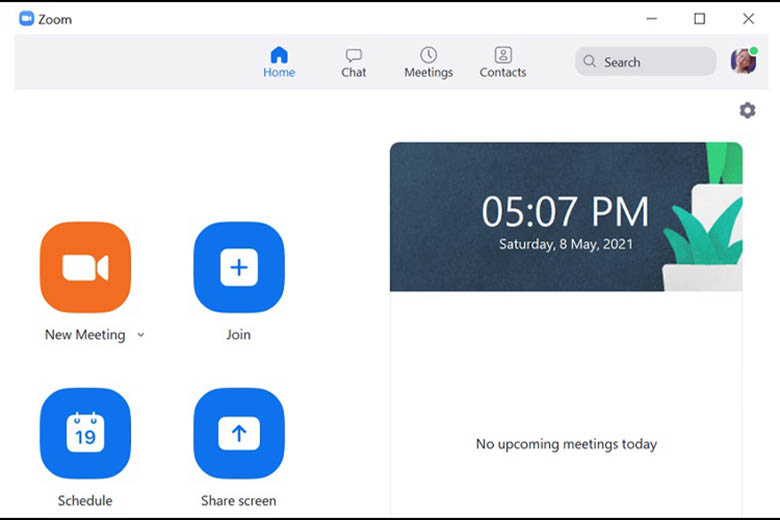Viewport: 780px width, 520px height.
Task: Open the Chat tab
Action: (x=354, y=62)
